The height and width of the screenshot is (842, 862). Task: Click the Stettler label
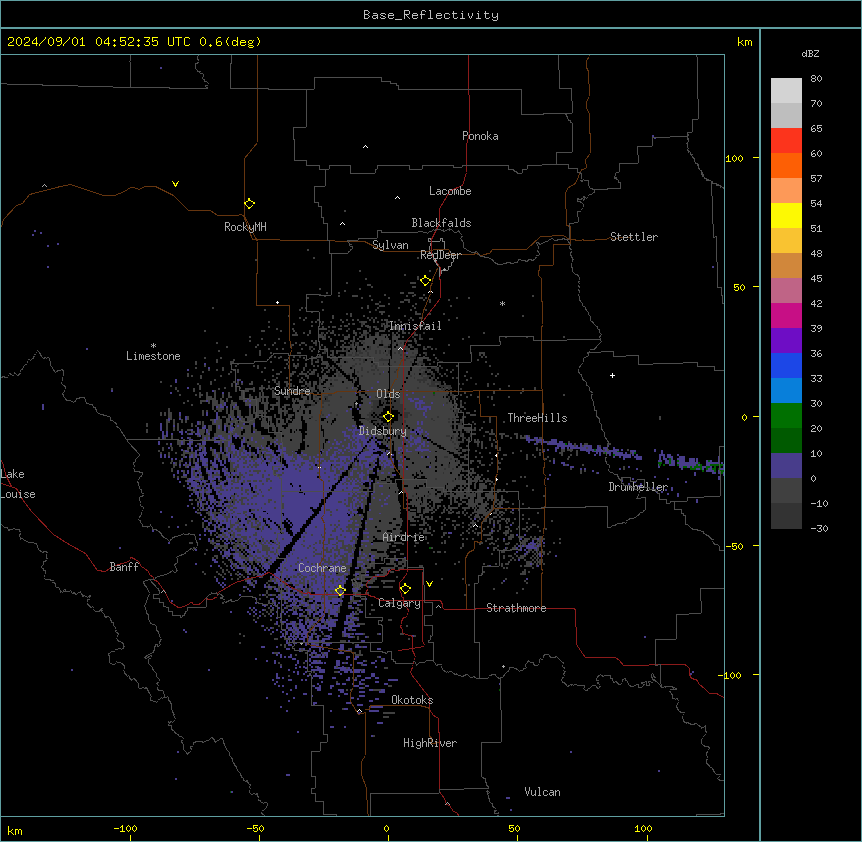(634, 237)
